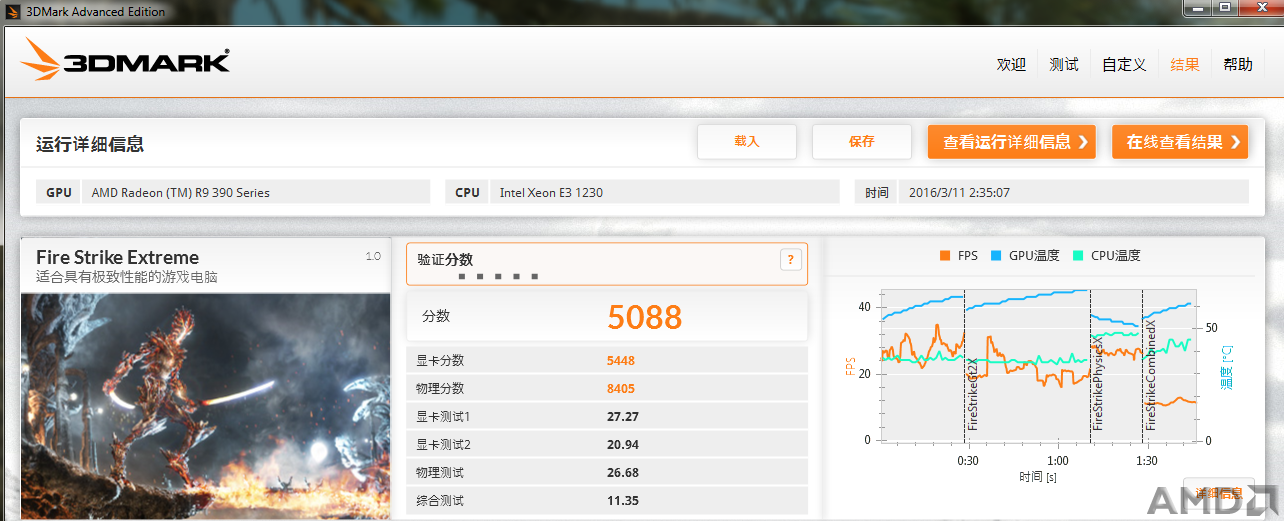This screenshot has width=1284, height=521.
Task: Click 在线查看结果 button
Action: 1180,142
